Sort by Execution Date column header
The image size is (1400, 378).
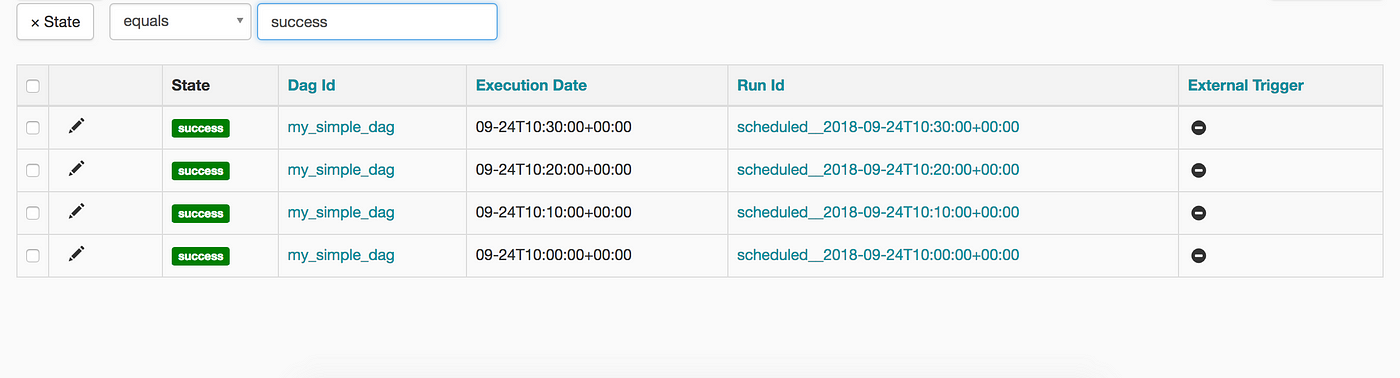tap(531, 85)
